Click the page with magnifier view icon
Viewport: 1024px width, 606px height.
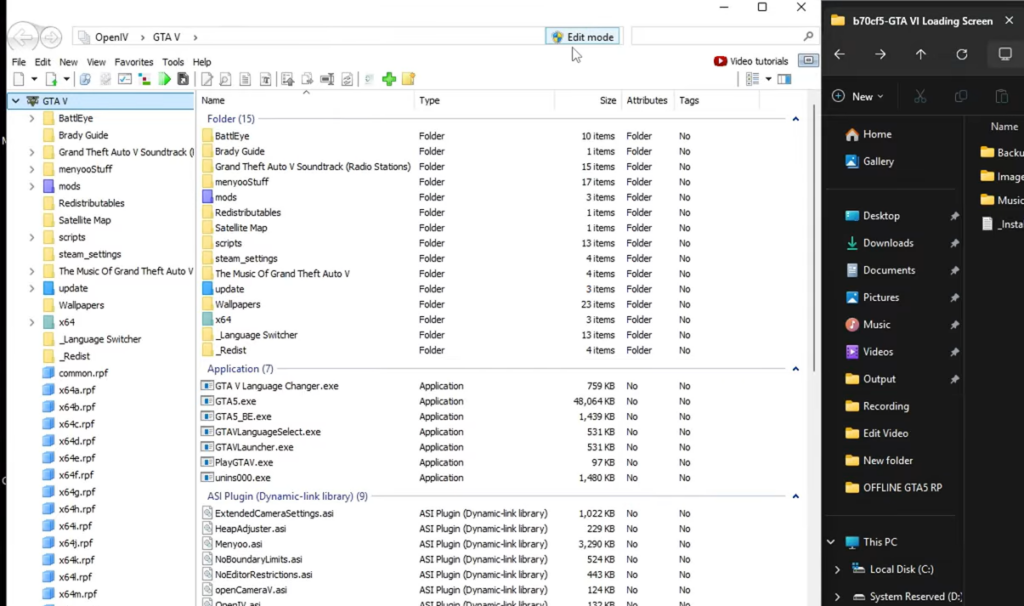tap(225, 79)
